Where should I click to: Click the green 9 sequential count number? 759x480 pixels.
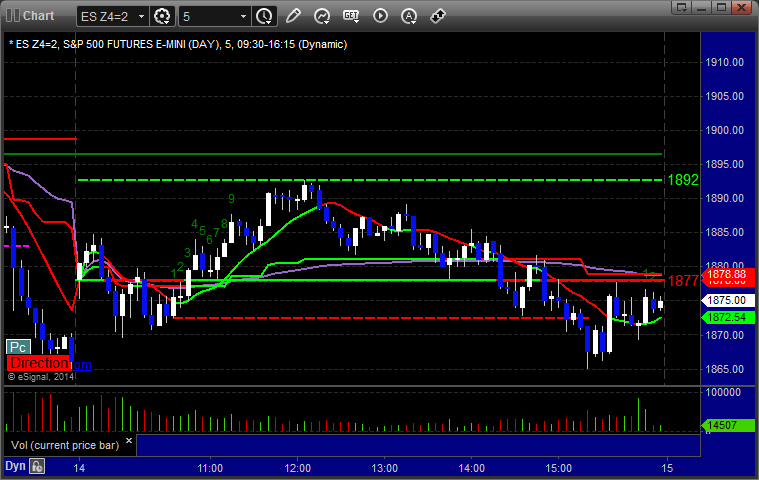coord(231,198)
